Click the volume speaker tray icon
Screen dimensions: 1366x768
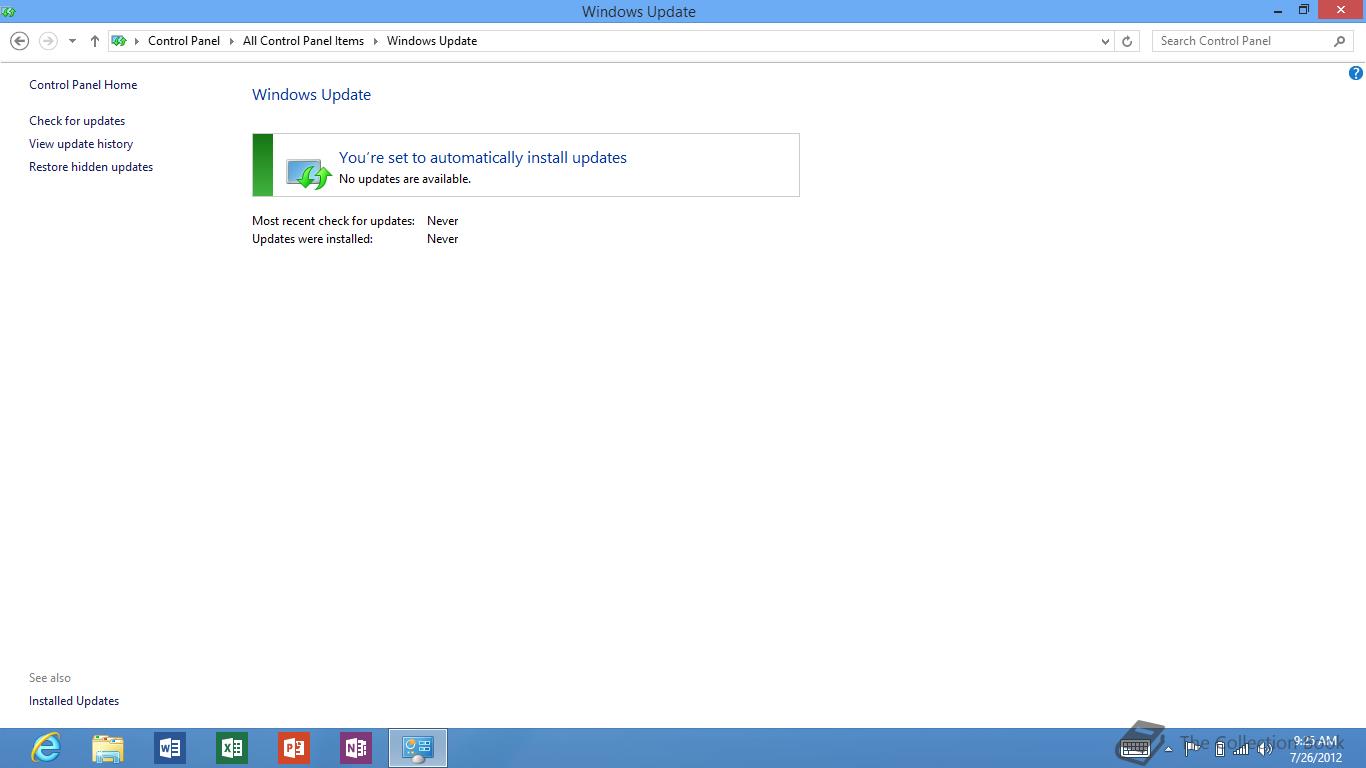(x=1264, y=749)
